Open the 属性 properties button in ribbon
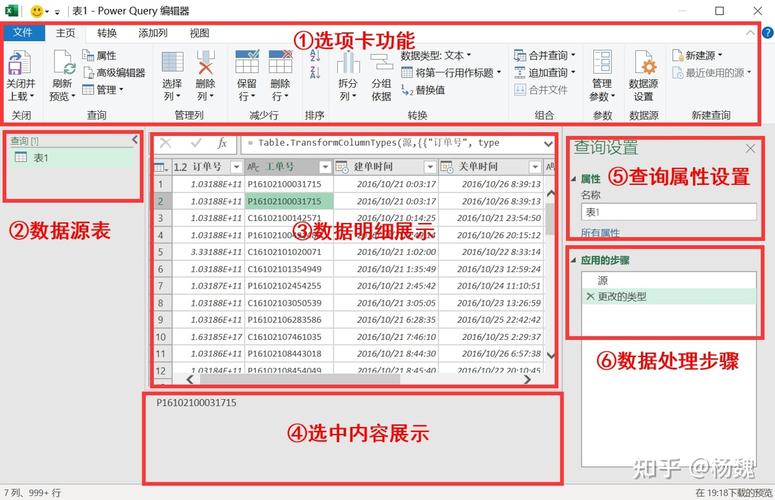This screenshot has width=775, height=500. click(99, 55)
